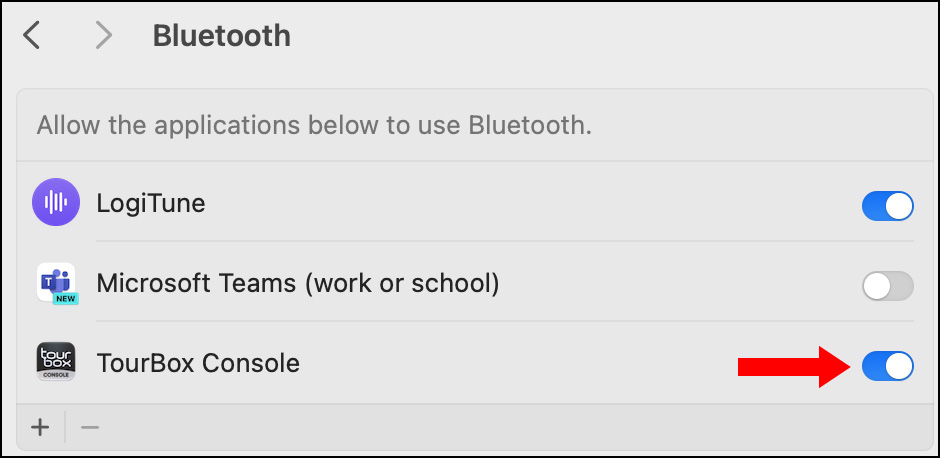Go forward using the right chevron

coord(103,36)
